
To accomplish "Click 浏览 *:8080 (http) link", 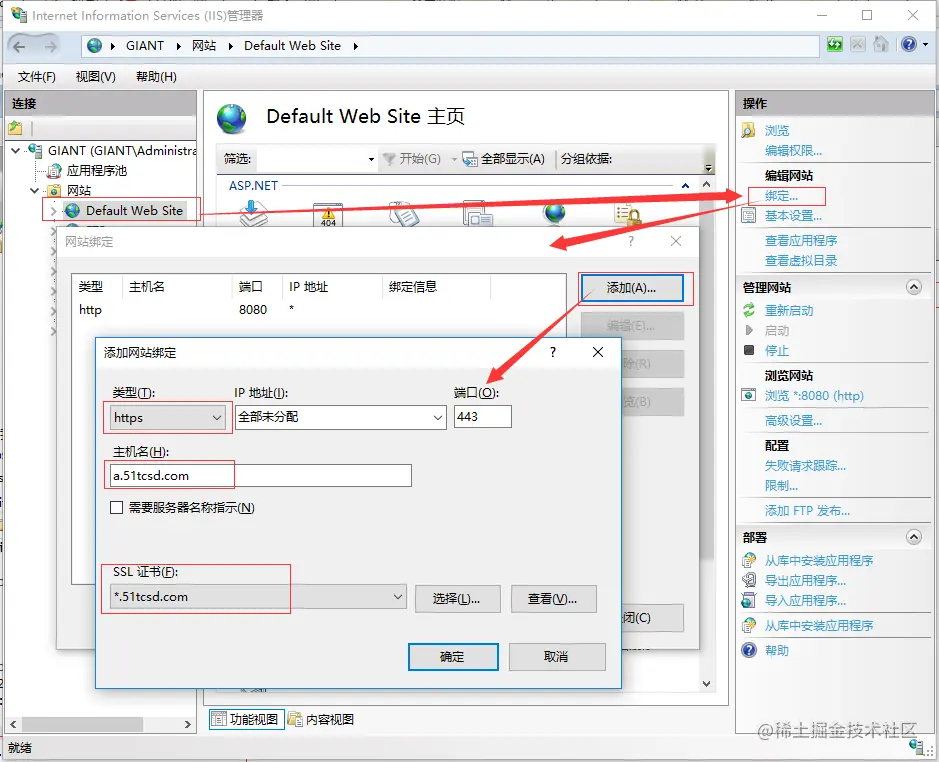I will (814, 395).
